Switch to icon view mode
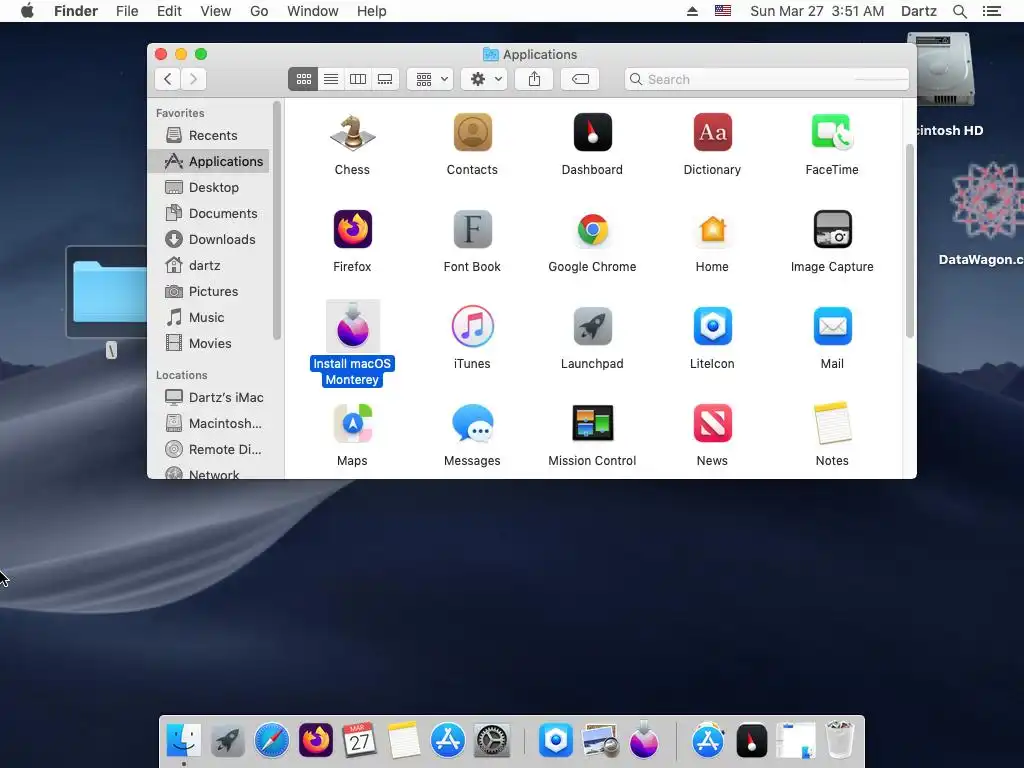 (x=303, y=79)
